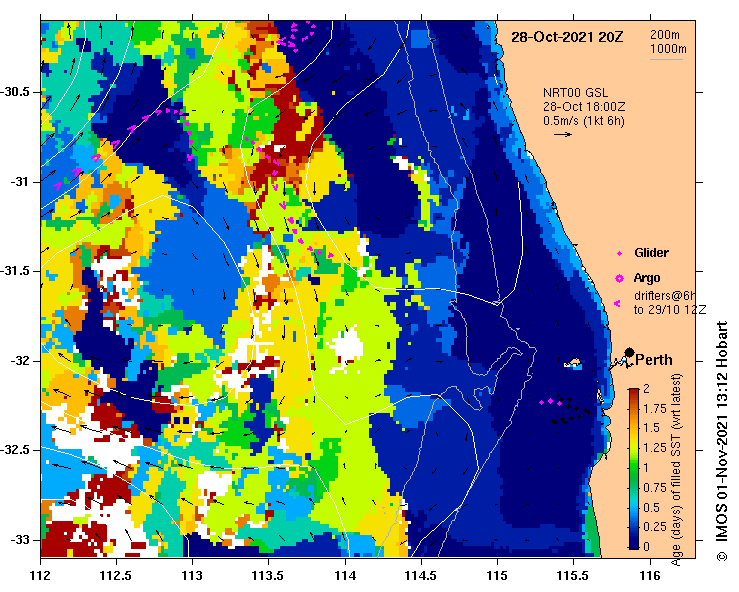Click the black Perth city marker dot
The height and width of the screenshot is (592, 739).
pos(629,353)
